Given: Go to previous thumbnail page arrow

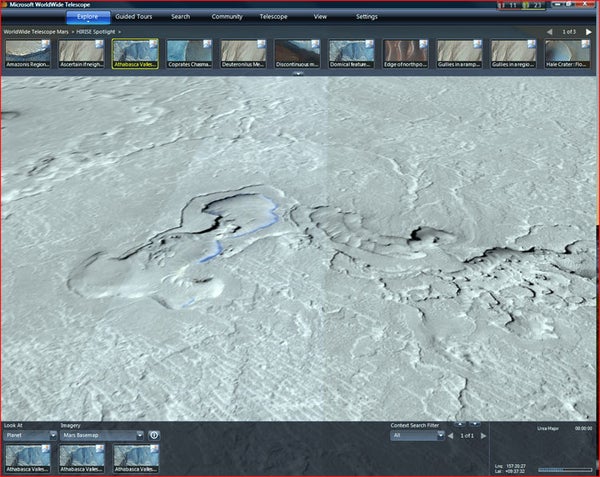Looking at the screenshot, I should point(549,33).
